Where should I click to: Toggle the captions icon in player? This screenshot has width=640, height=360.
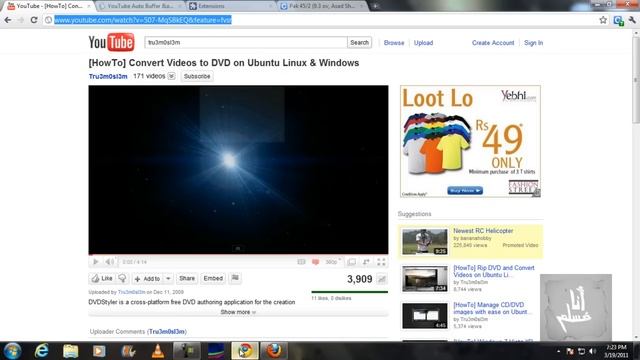301,262
